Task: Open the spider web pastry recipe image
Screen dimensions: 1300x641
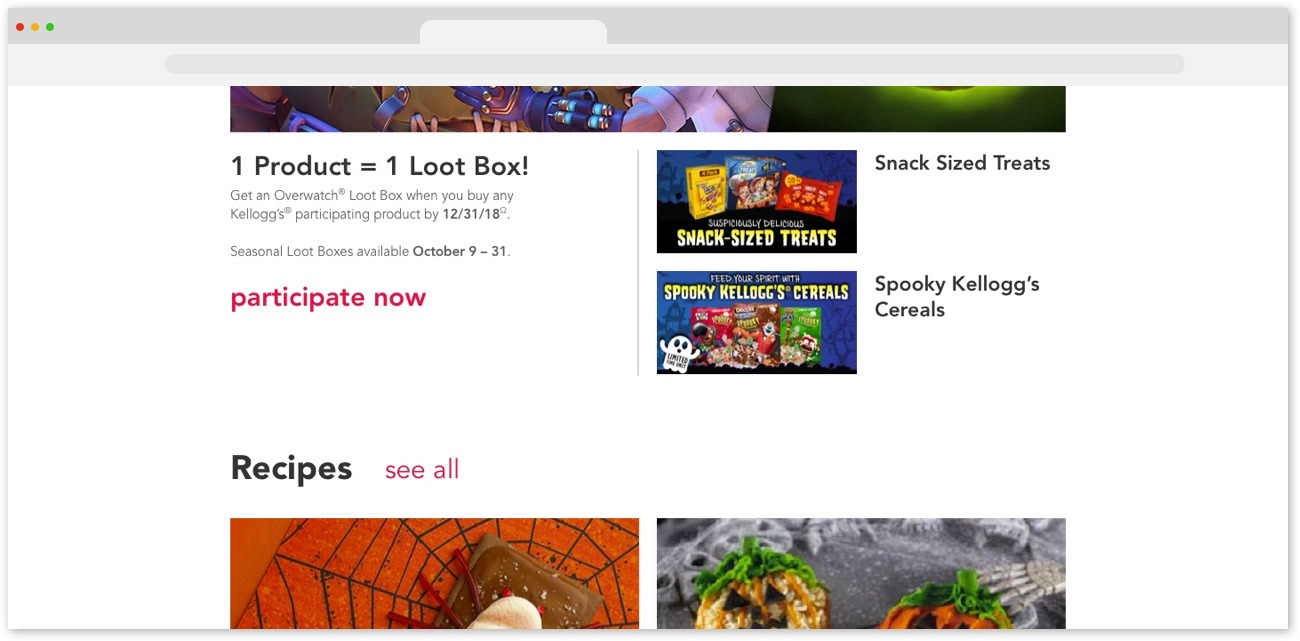Action: [434, 573]
